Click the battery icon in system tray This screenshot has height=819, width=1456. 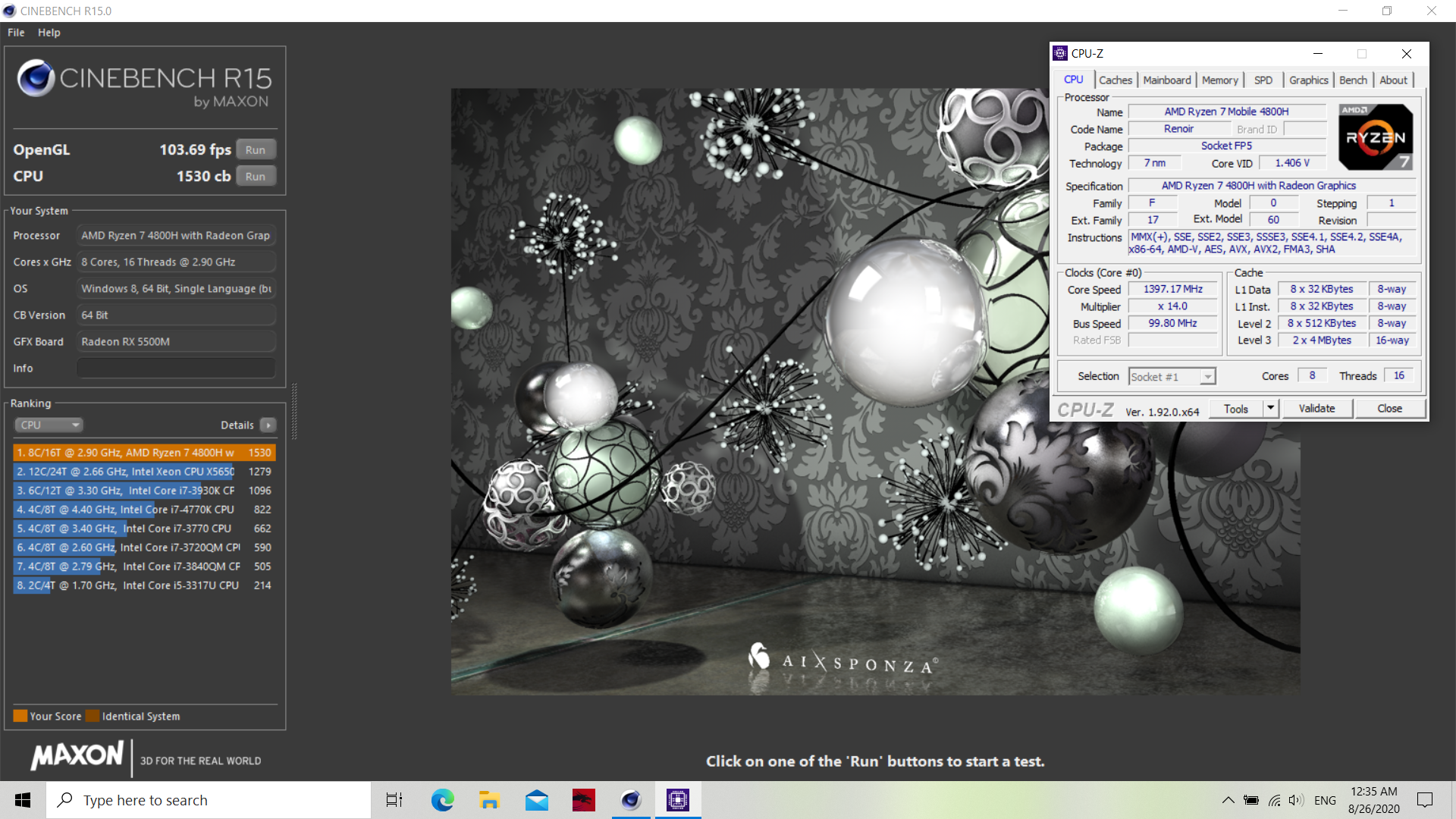[x=1251, y=800]
